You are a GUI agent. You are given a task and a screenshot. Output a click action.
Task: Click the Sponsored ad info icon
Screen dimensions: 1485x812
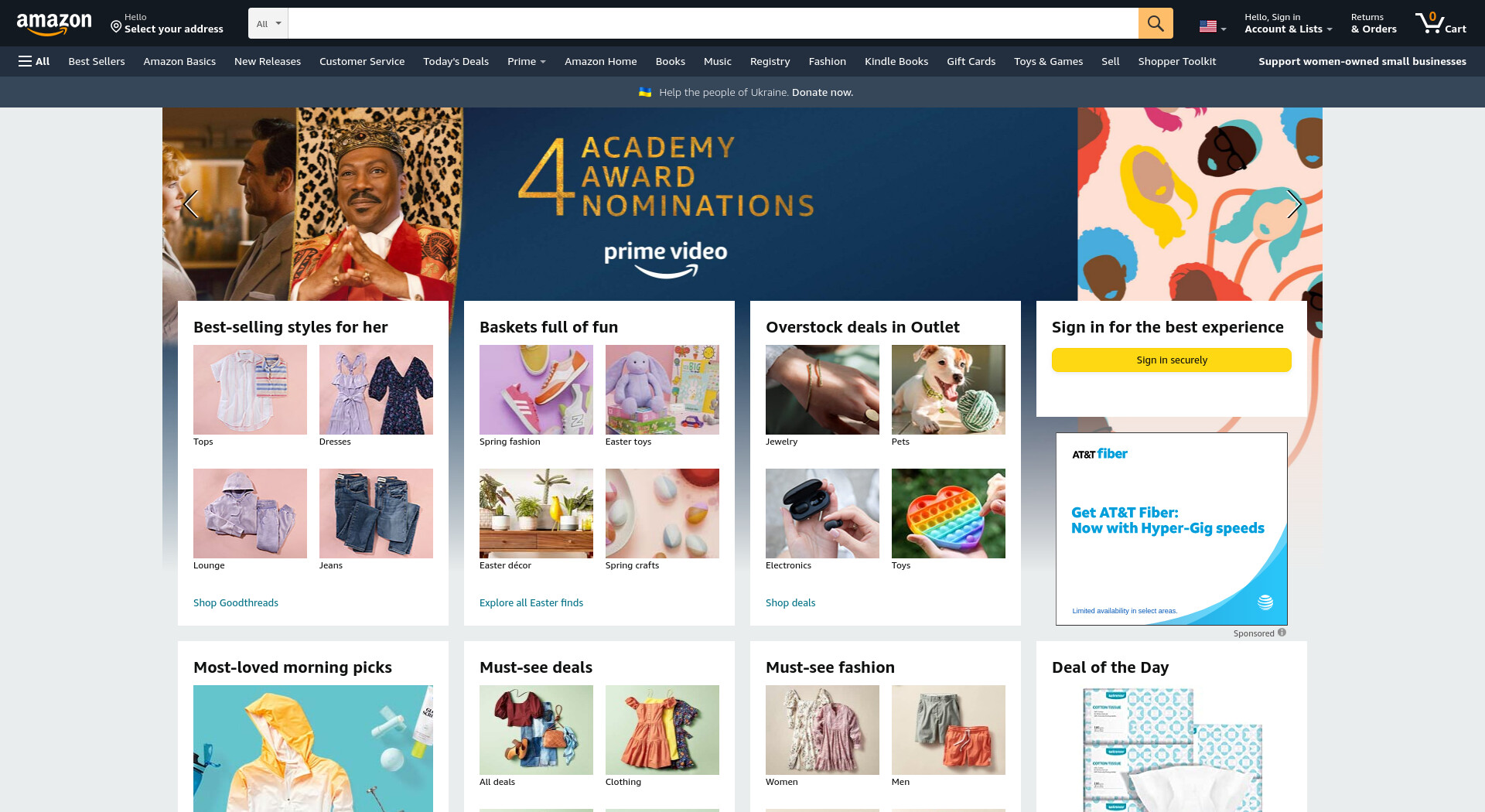click(x=1282, y=633)
